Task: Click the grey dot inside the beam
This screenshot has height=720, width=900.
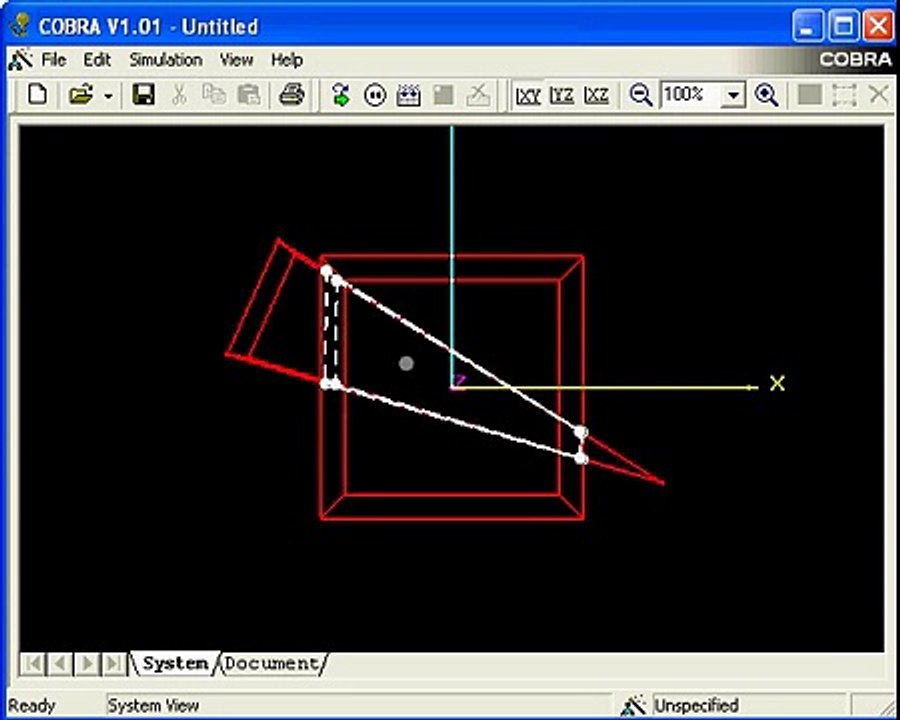Action: 406,363
